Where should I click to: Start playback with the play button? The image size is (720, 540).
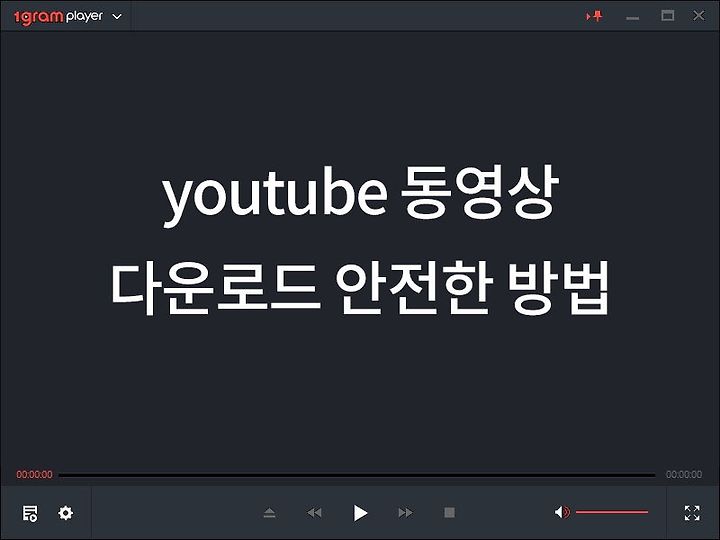pos(360,513)
